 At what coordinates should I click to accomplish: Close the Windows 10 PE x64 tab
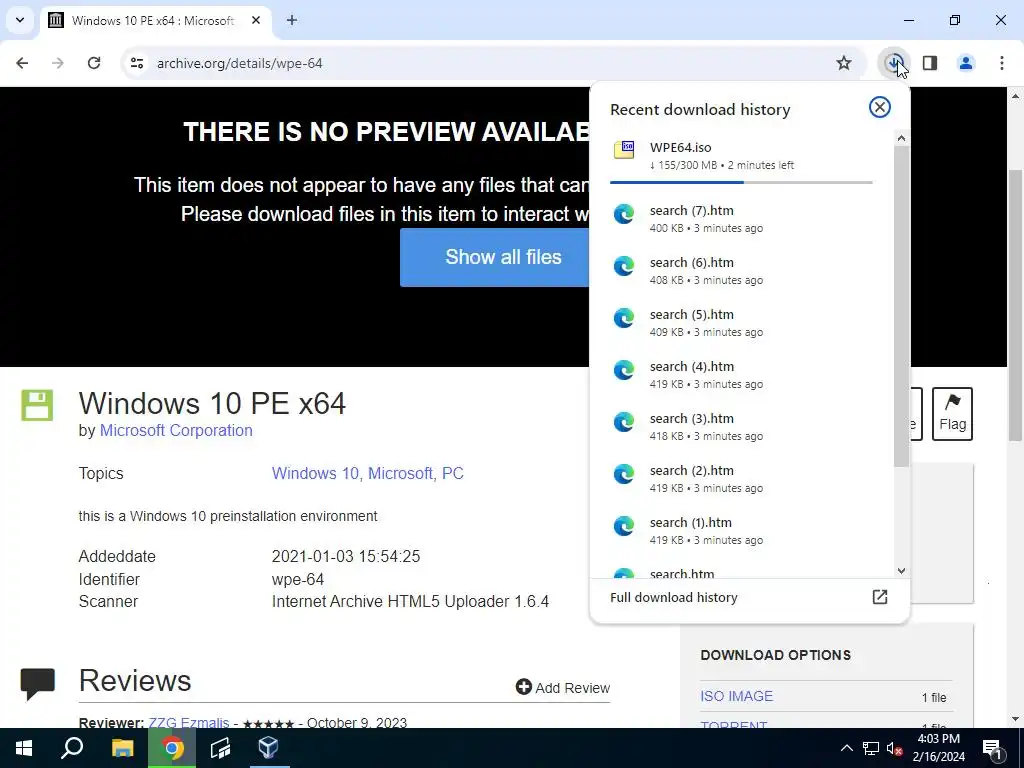tap(256, 20)
